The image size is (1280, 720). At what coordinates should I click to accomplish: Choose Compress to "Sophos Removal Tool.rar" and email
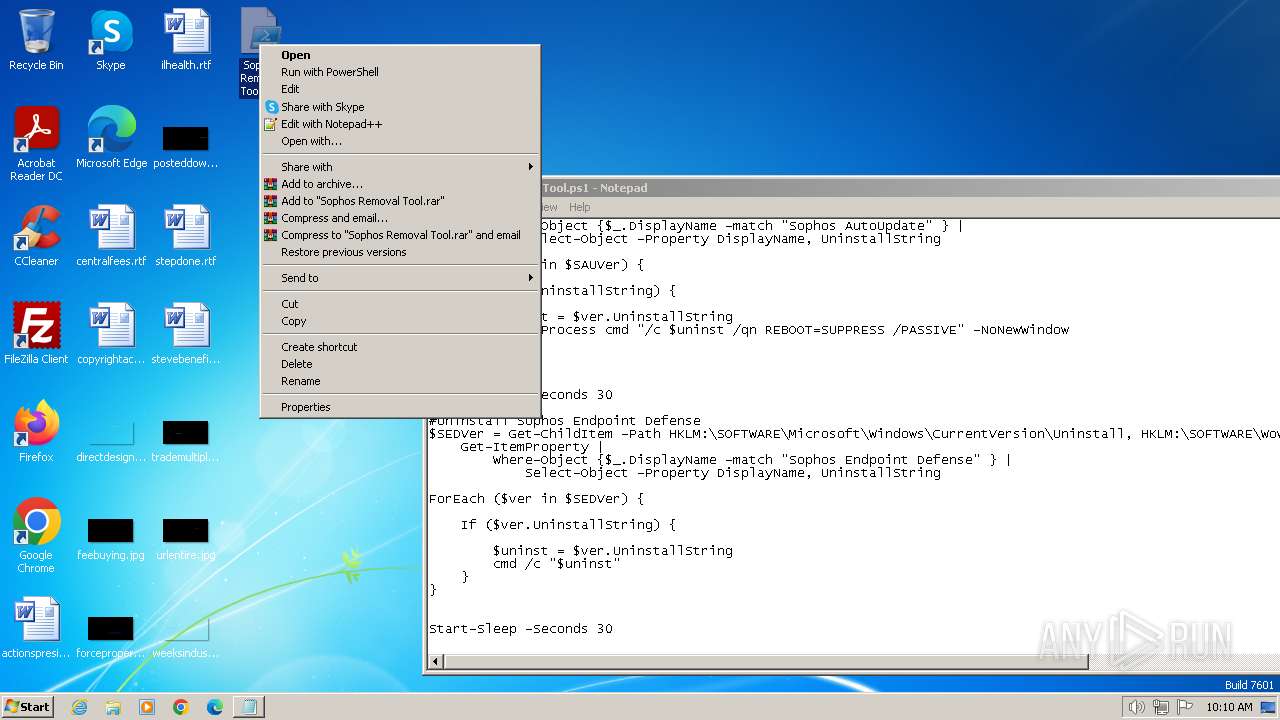click(400, 235)
